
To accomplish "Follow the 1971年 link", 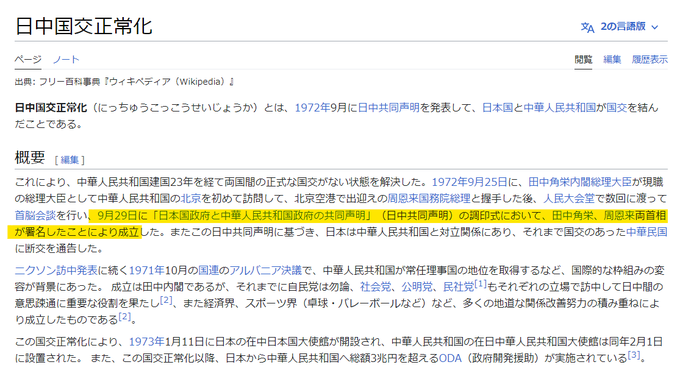I will tap(147, 271).
